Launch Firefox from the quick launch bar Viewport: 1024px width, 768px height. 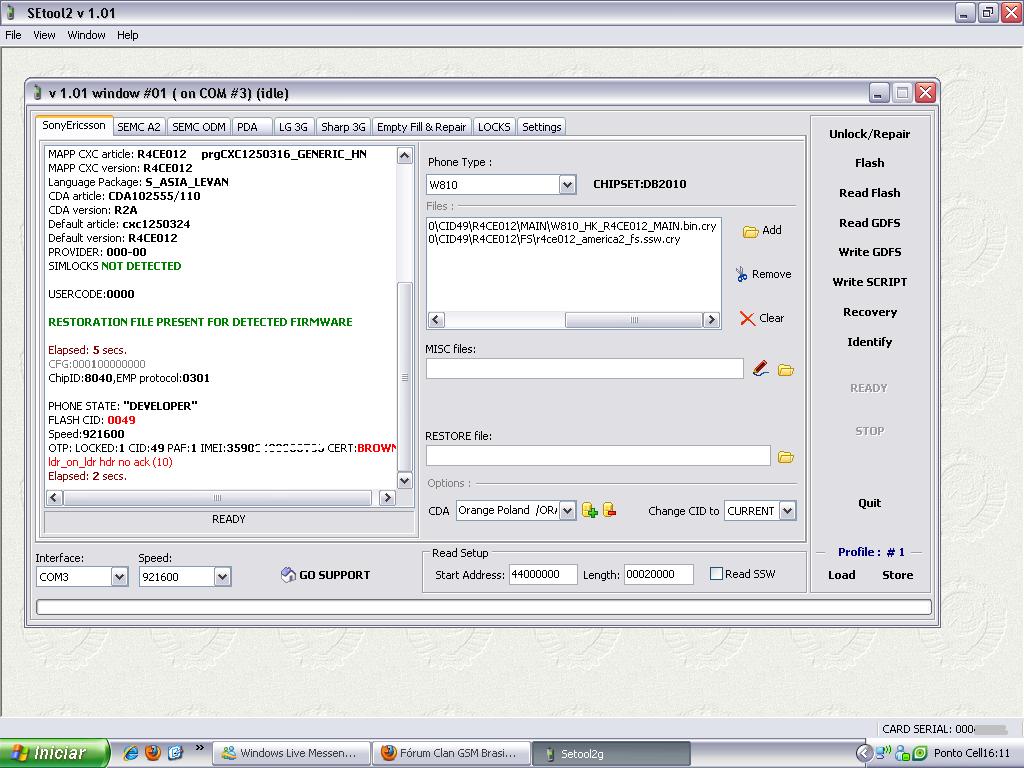153,752
